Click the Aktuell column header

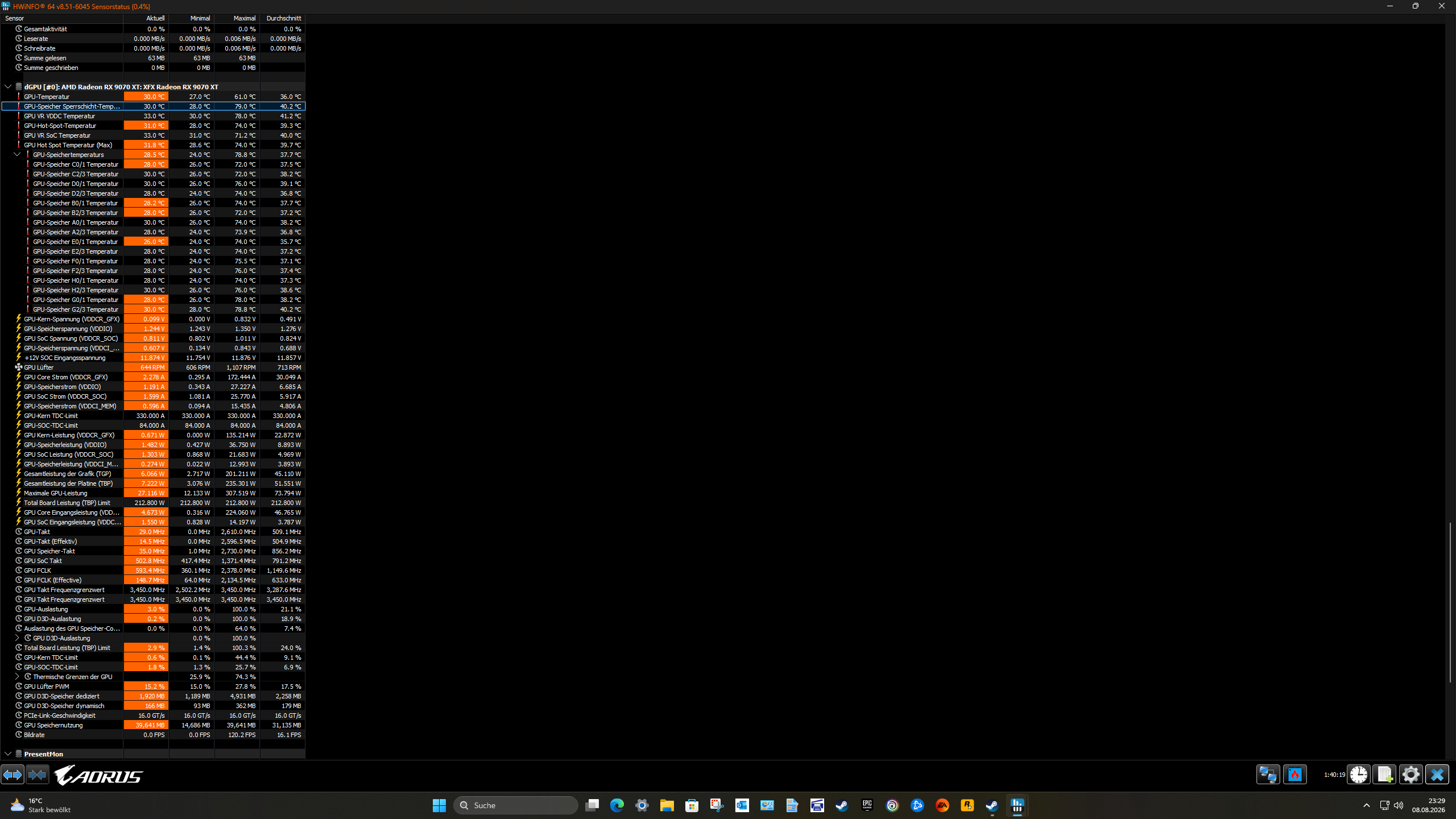[x=146, y=18]
